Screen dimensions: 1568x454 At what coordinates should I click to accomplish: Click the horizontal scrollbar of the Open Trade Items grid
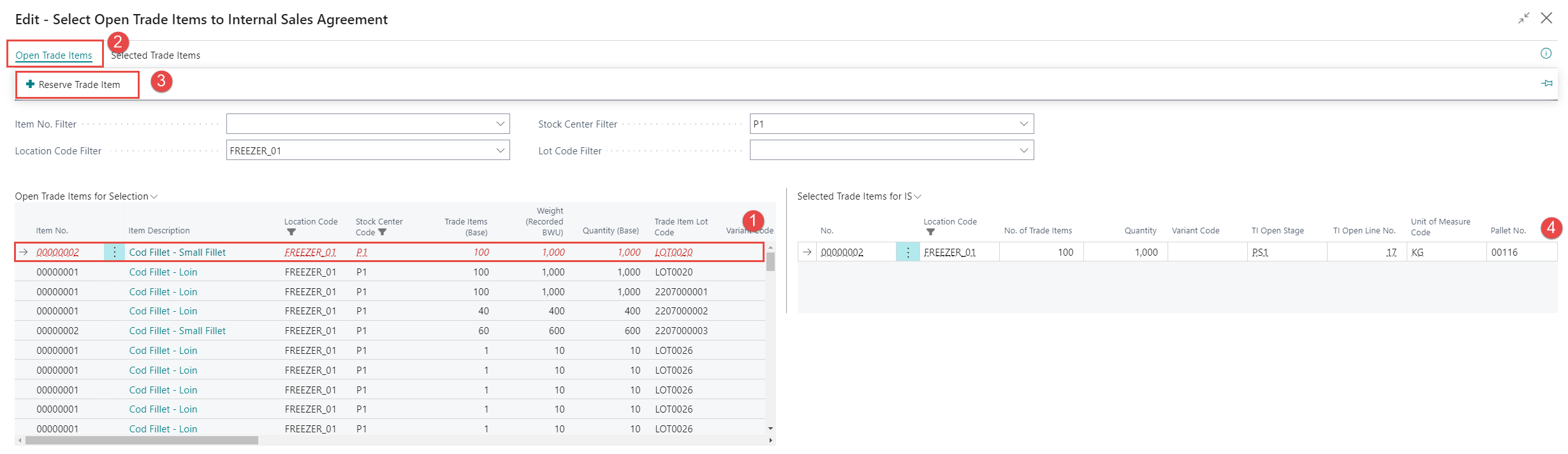142,440
